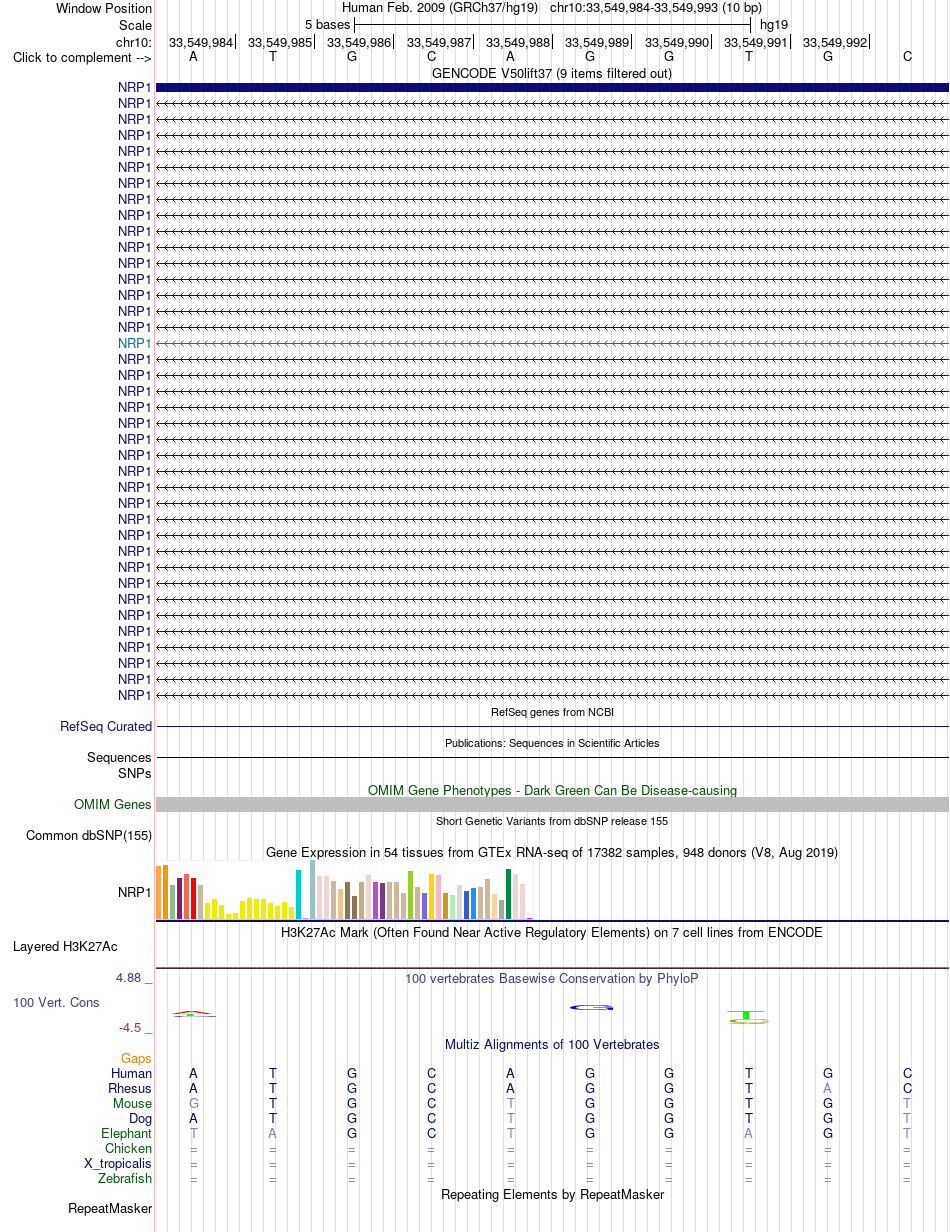
Task: Click position label 33,549,992 on ruler
Action: (x=835, y=43)
